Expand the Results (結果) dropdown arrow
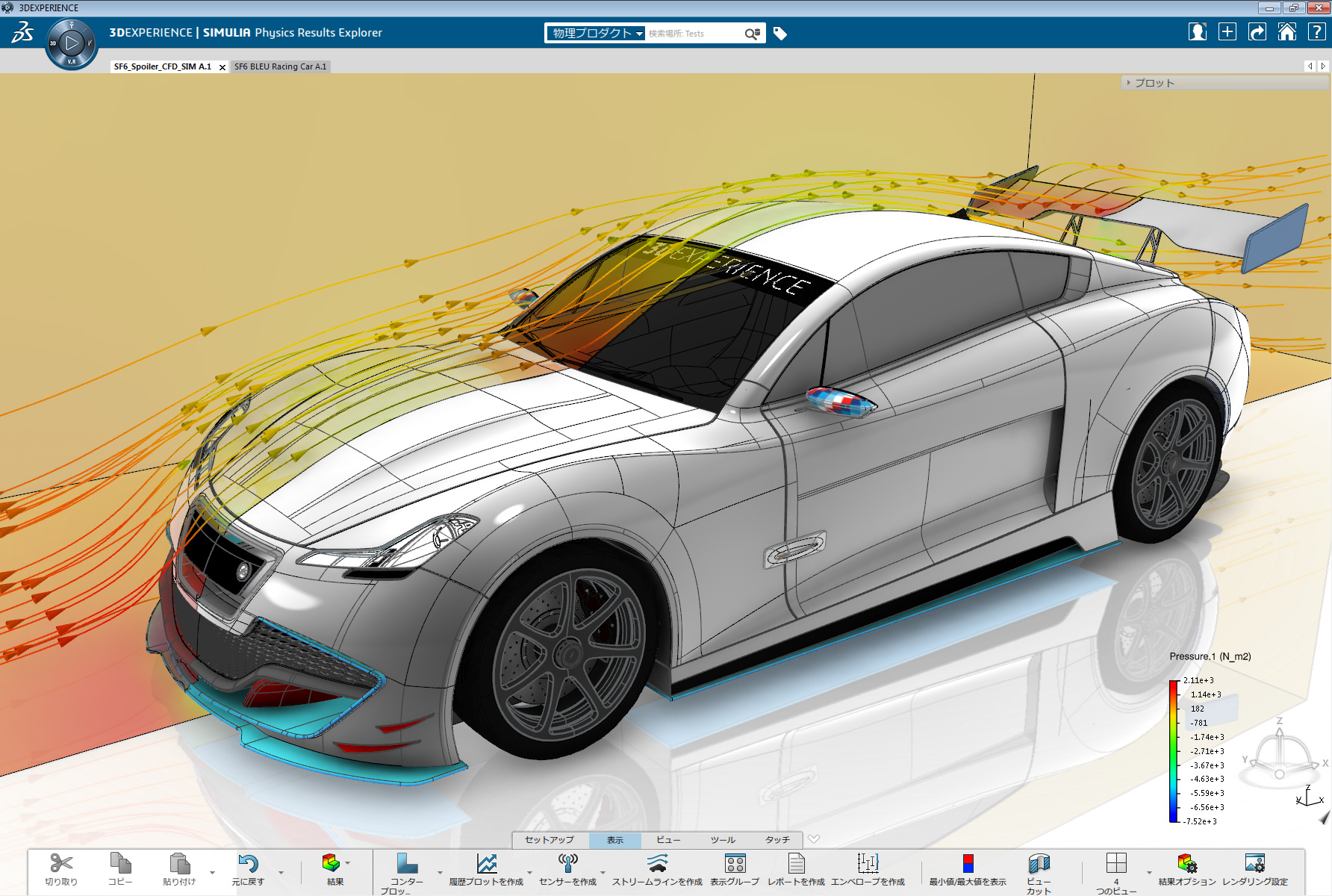 click(x=348, y=862)
